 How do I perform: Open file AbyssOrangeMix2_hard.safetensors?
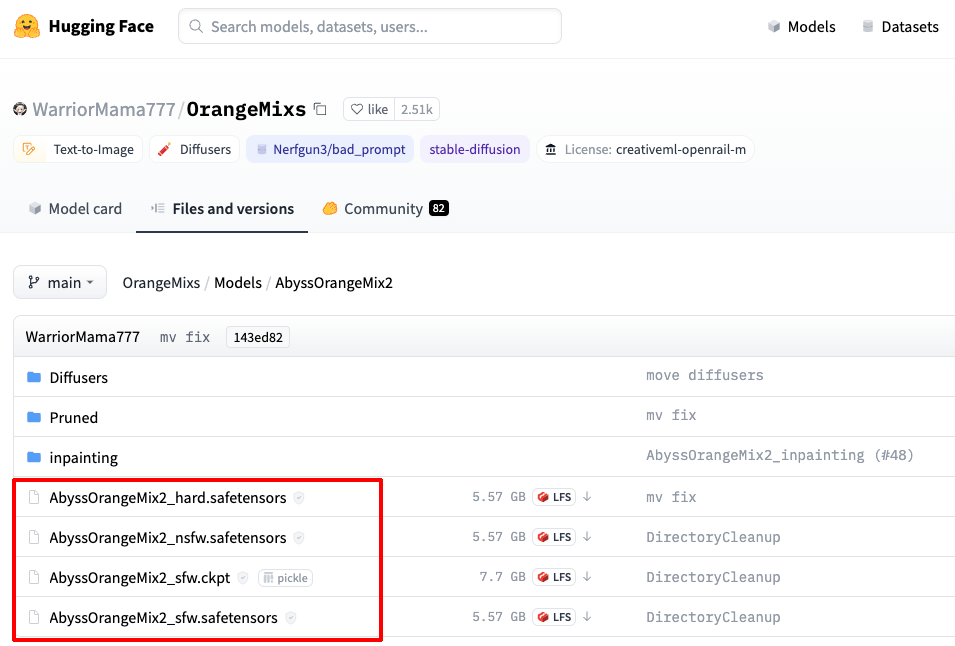point(167,498)
